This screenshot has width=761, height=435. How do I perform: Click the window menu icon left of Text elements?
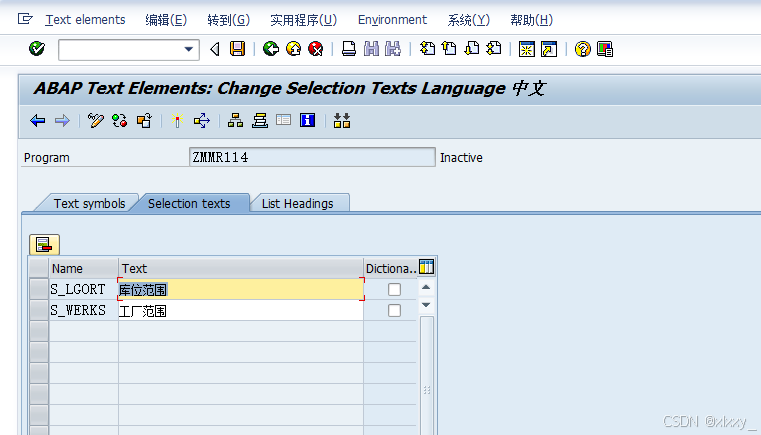(x=25, y=19)
